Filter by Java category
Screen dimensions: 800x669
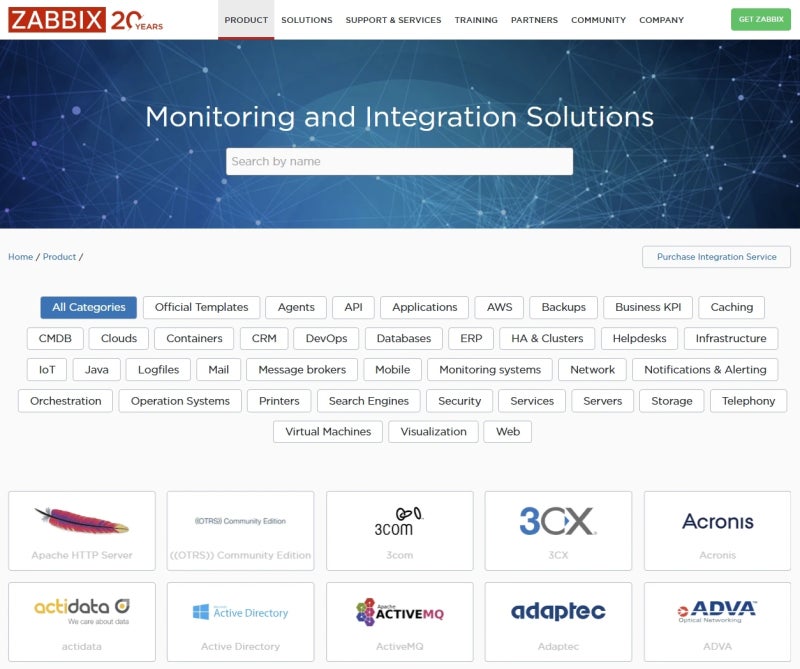96,369
